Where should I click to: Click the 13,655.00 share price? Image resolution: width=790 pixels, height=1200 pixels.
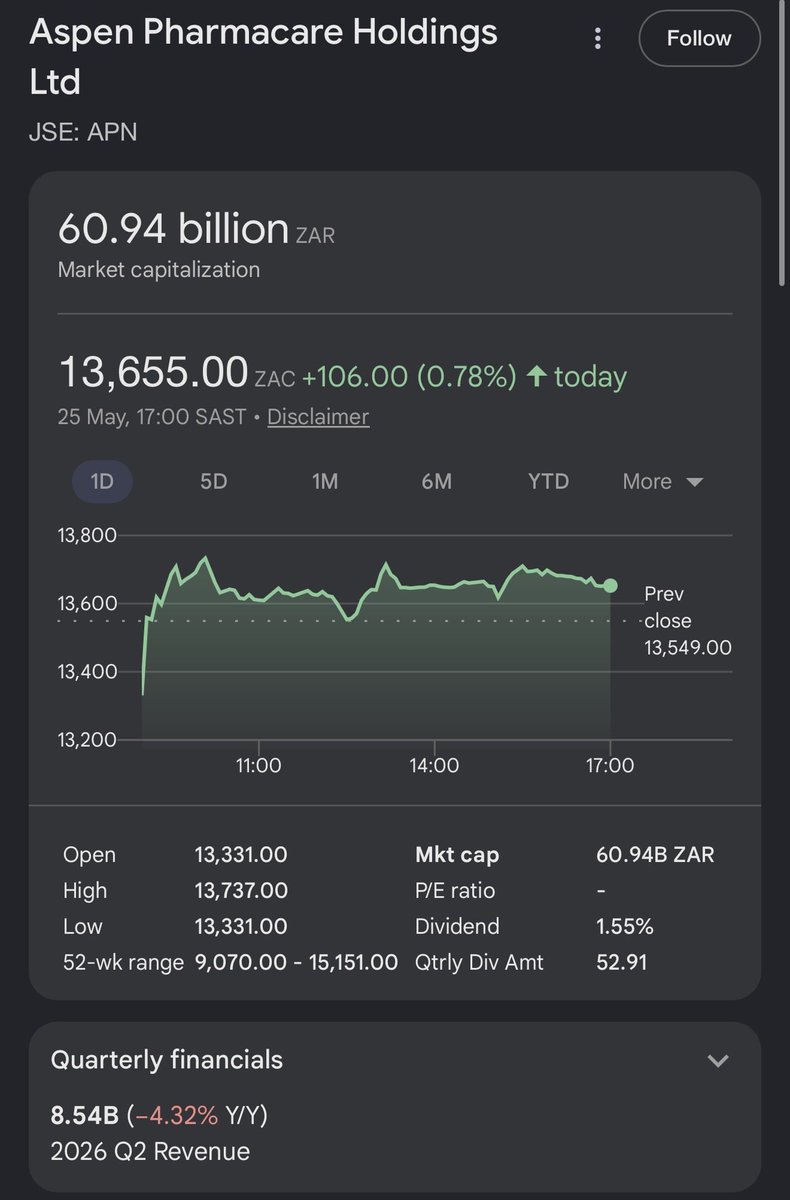tap(153, 373)
